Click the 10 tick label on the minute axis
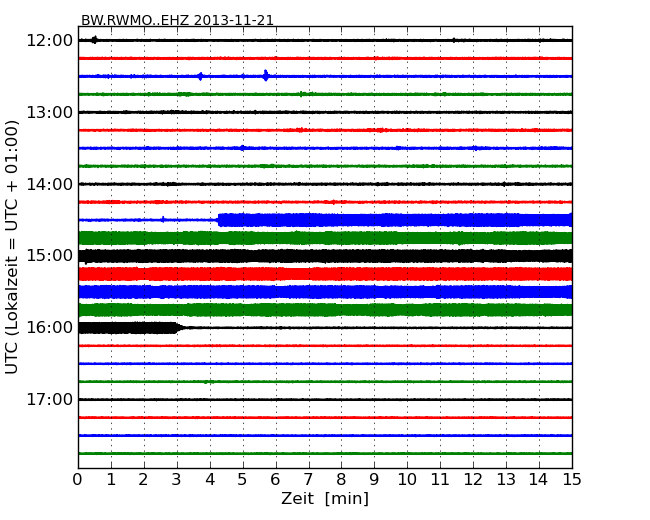The height and width of the screenshot is (520, 650). pos(407,479)
